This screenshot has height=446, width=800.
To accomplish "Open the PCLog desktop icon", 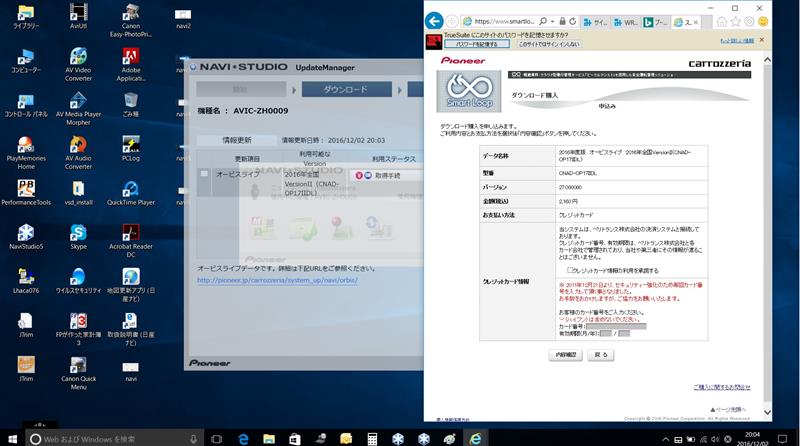I will (x=131, y=149).
